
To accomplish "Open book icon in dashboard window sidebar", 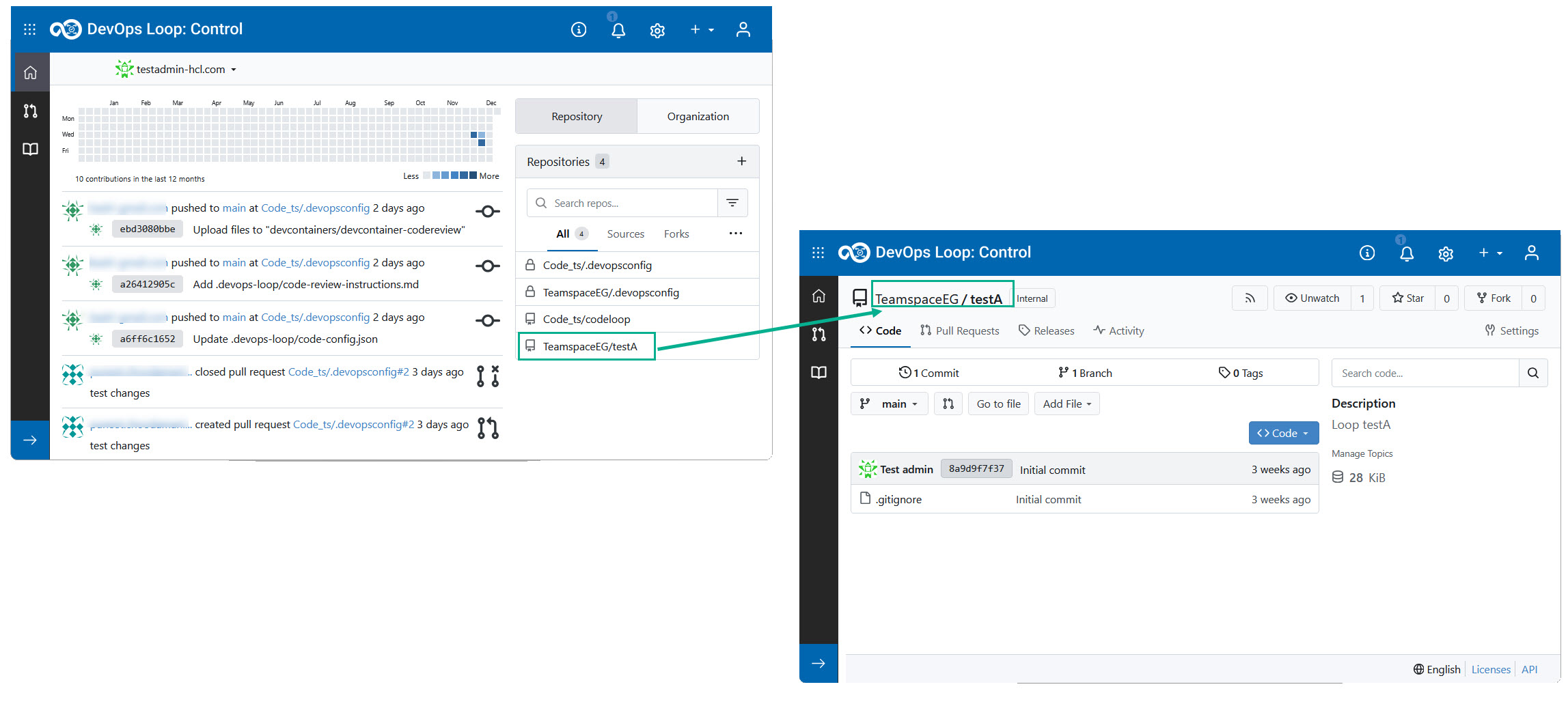I will click(30, 149).
